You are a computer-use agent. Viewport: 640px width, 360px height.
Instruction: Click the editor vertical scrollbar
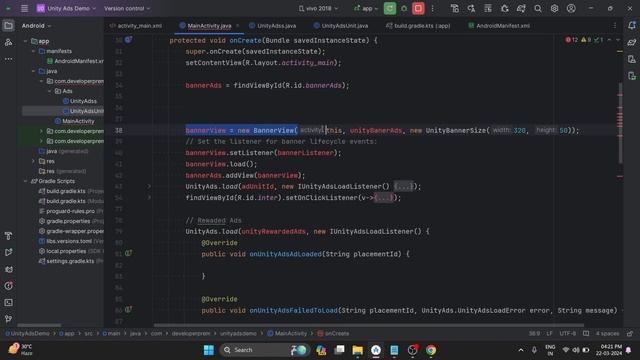(x=620, y=122)
